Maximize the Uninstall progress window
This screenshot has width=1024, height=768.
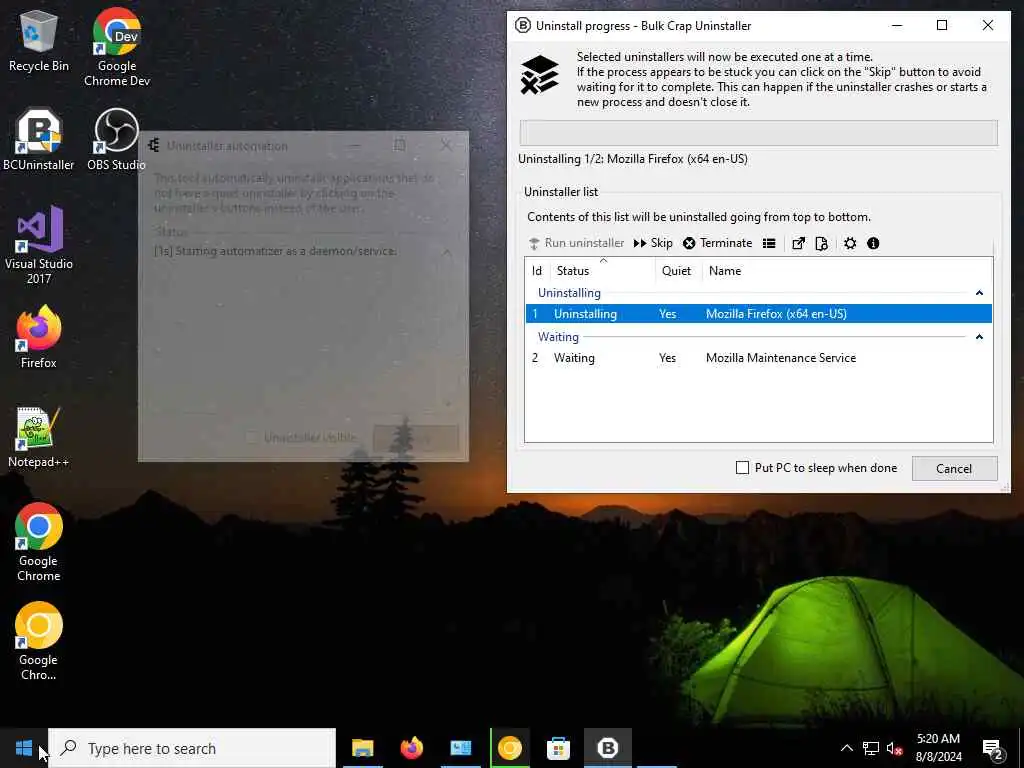(x=942, y=25)
